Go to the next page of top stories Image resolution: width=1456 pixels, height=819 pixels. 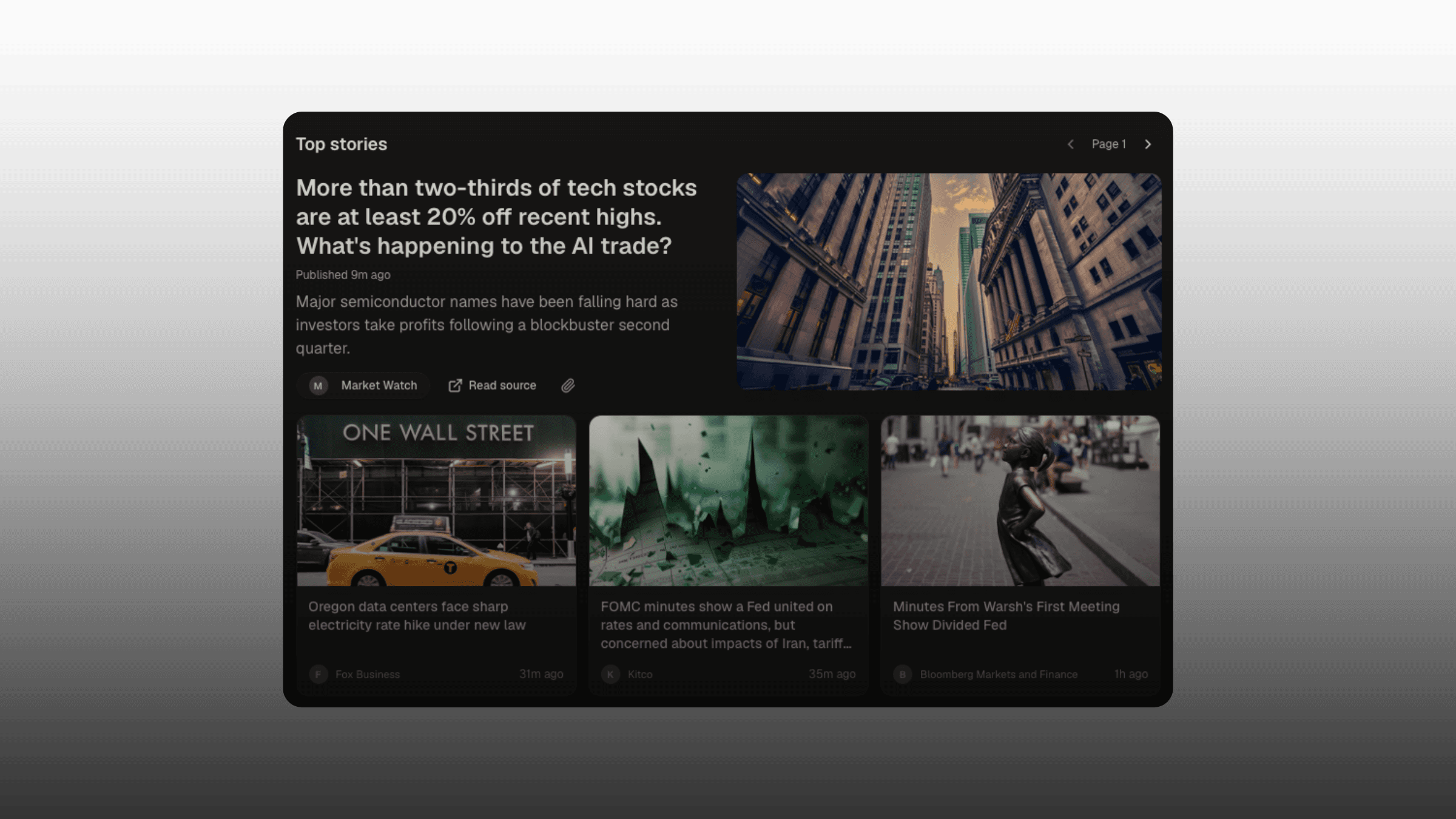(x=1147, y=144)
